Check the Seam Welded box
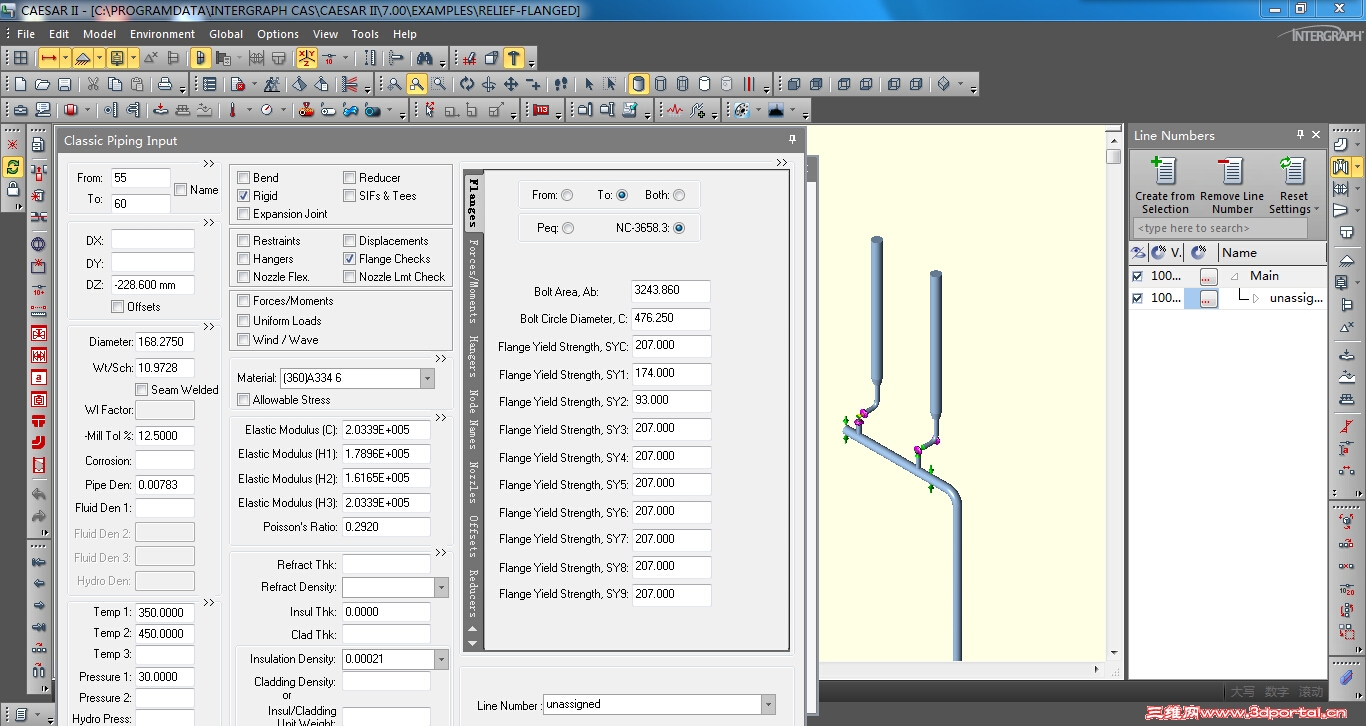Image resolution: width=1366 pixels, height=726 pixels. (142, 390)
